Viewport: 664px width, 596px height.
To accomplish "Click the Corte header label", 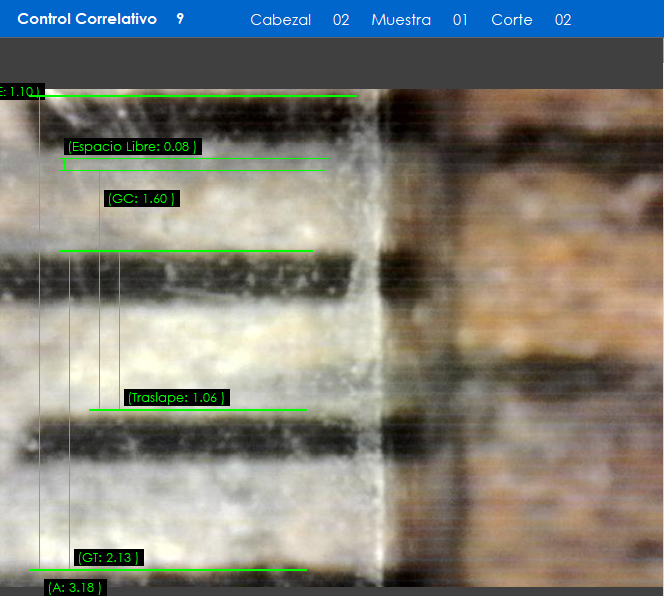I will 511,20.
